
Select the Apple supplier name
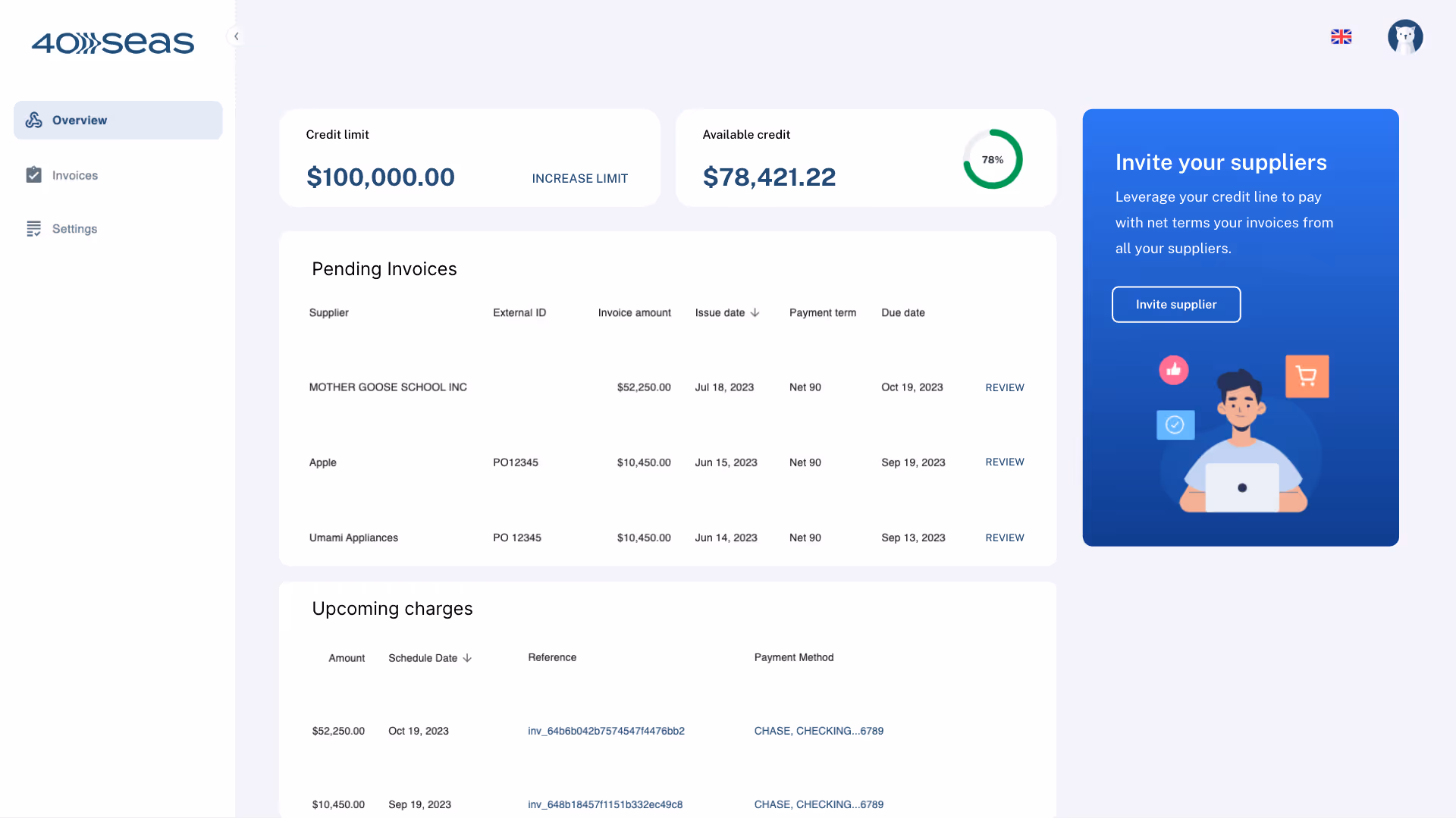[x=322, y=462]
